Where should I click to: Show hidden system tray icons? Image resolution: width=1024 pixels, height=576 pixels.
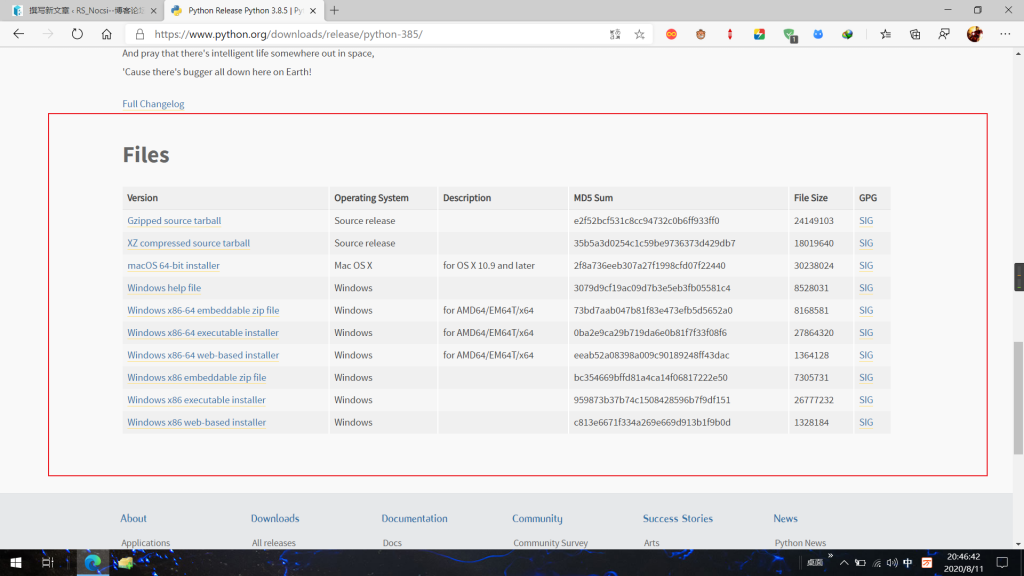click(x=844, y=563)
